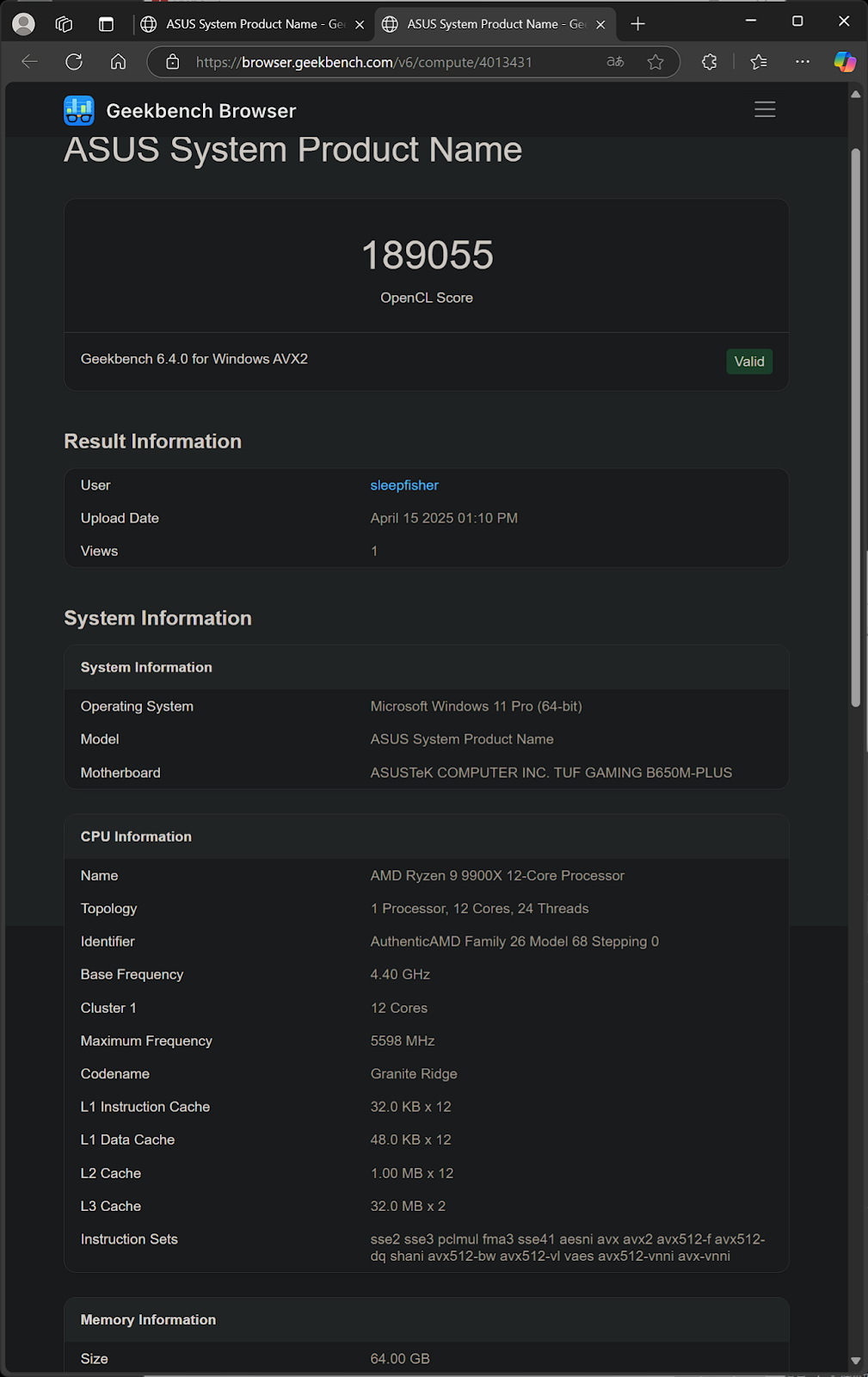Click the AMD Ryzen 9 9900X processor name

point(497,875)
